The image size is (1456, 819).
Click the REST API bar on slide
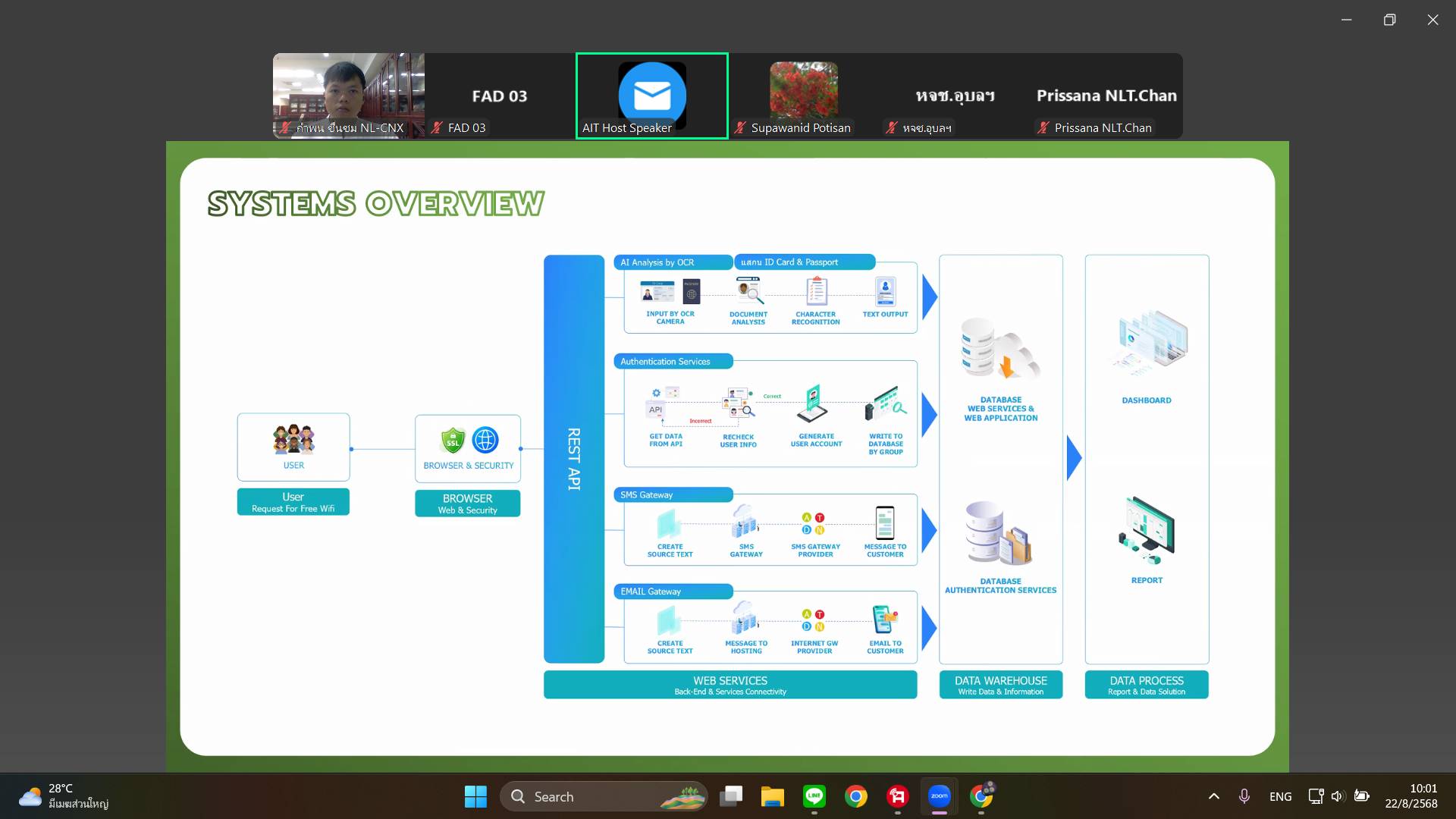pos(574,459)
